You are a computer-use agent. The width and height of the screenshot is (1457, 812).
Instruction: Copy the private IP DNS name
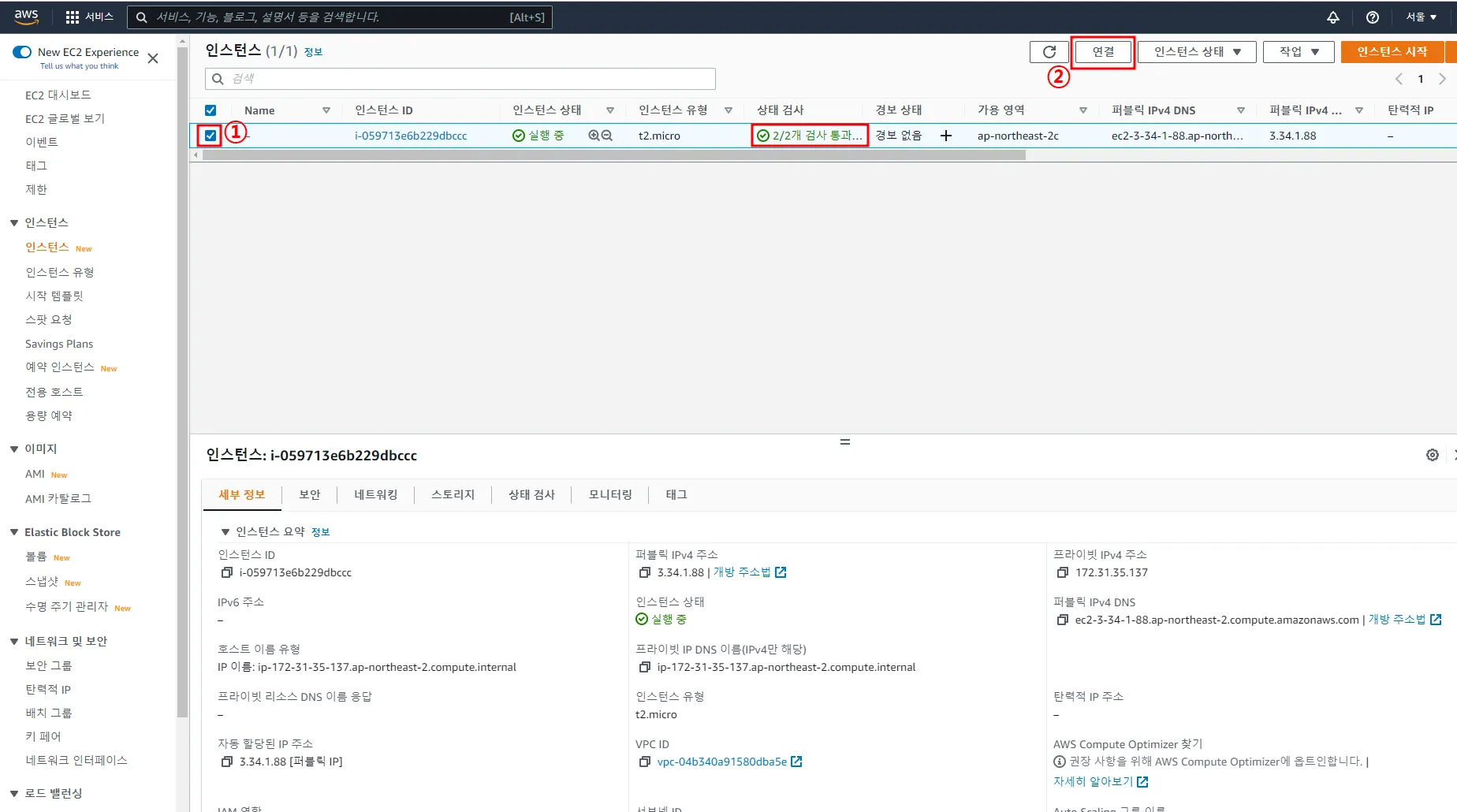coord(645,667)
